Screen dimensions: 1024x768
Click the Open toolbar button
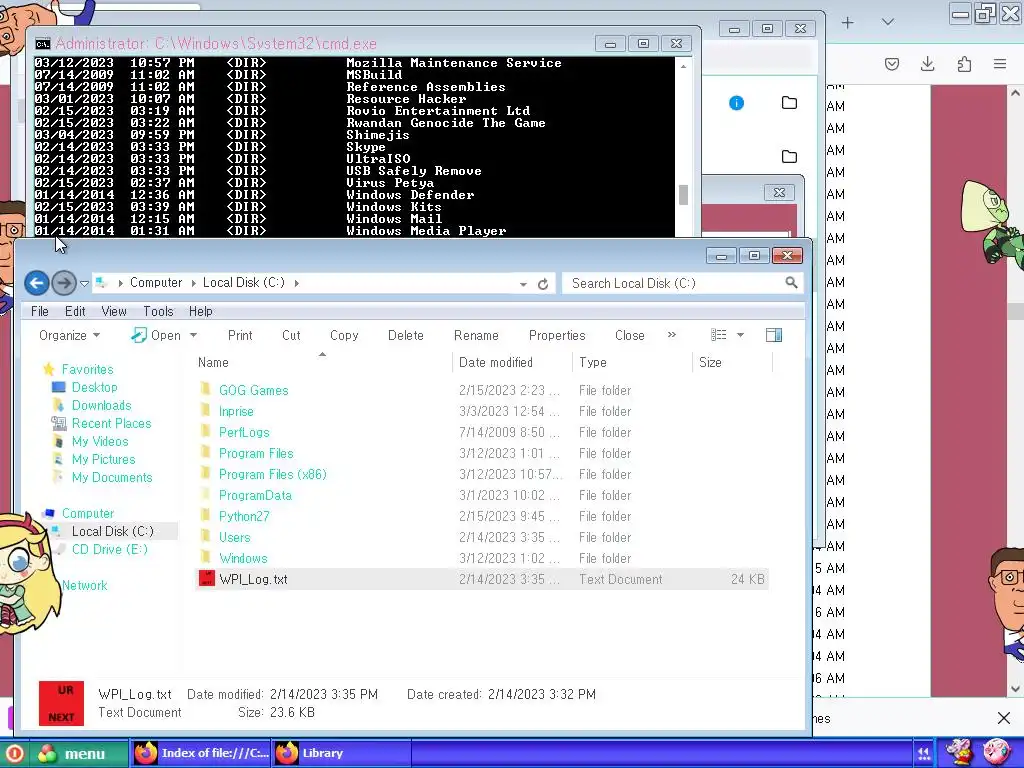[157, 336]
